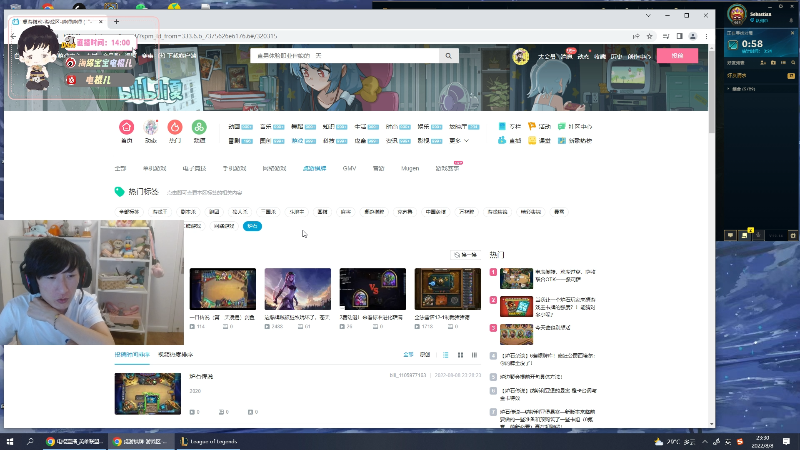Image resolution: width=800 pixels, height=450 pixels.
Task: Open purple-haired character video thumbnail
Action: [x=298, y=289]
